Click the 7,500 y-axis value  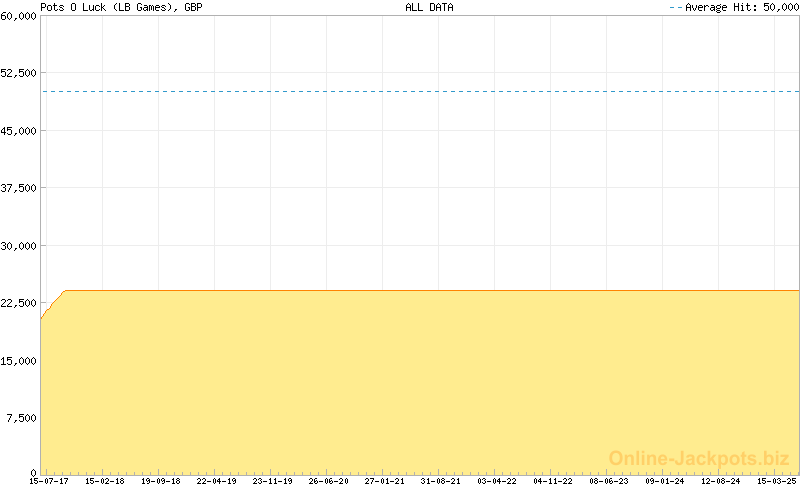[22, 418]
